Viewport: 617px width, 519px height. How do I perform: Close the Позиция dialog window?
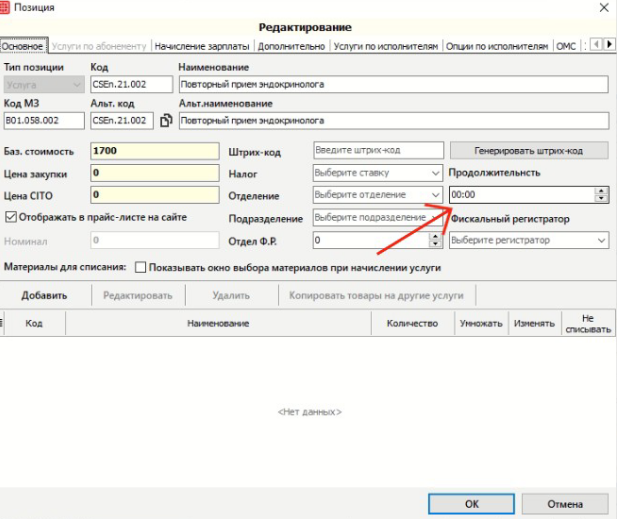(604, 7)
